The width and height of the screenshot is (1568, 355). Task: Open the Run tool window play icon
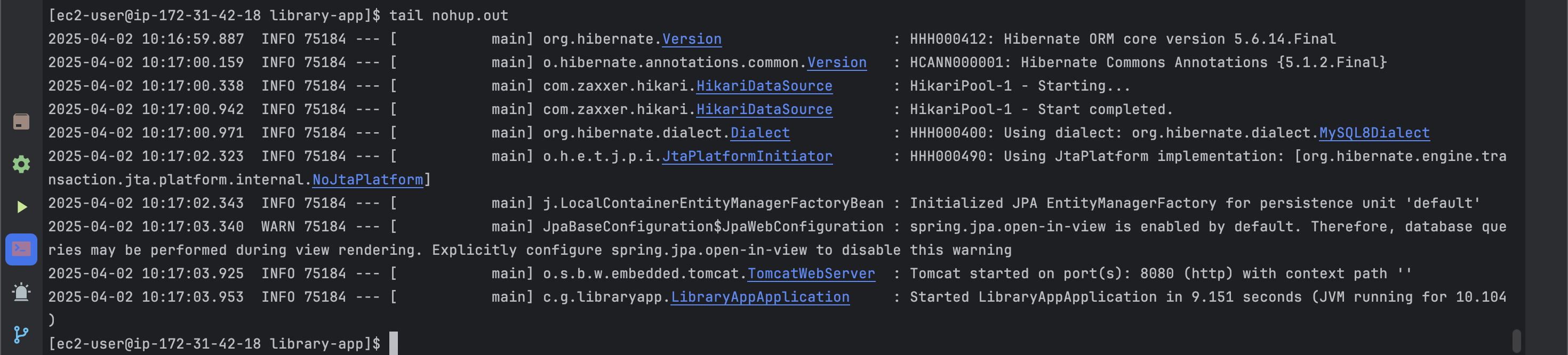point(21,207)
